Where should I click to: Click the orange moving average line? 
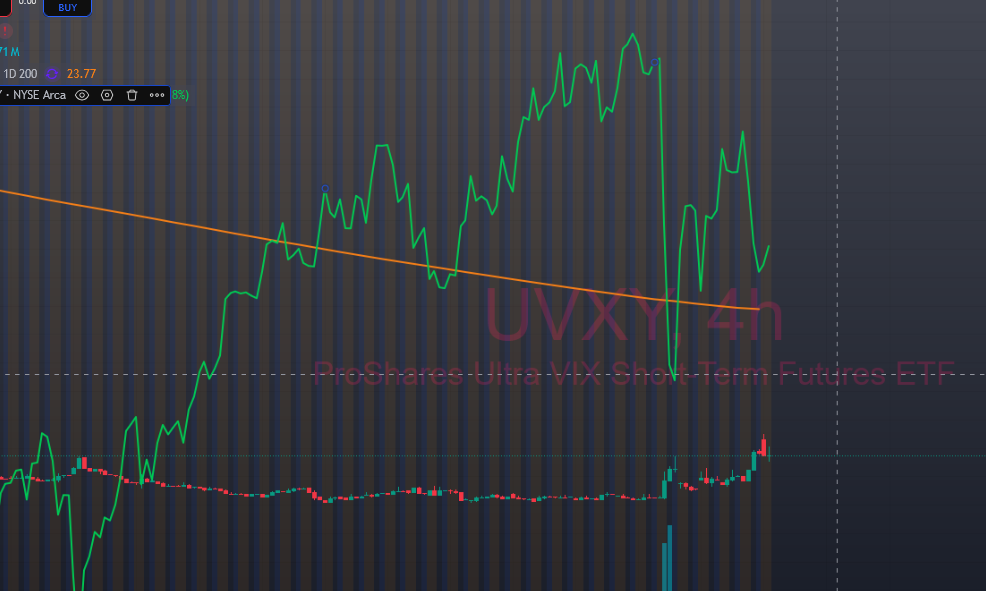[x=377, y=258]
